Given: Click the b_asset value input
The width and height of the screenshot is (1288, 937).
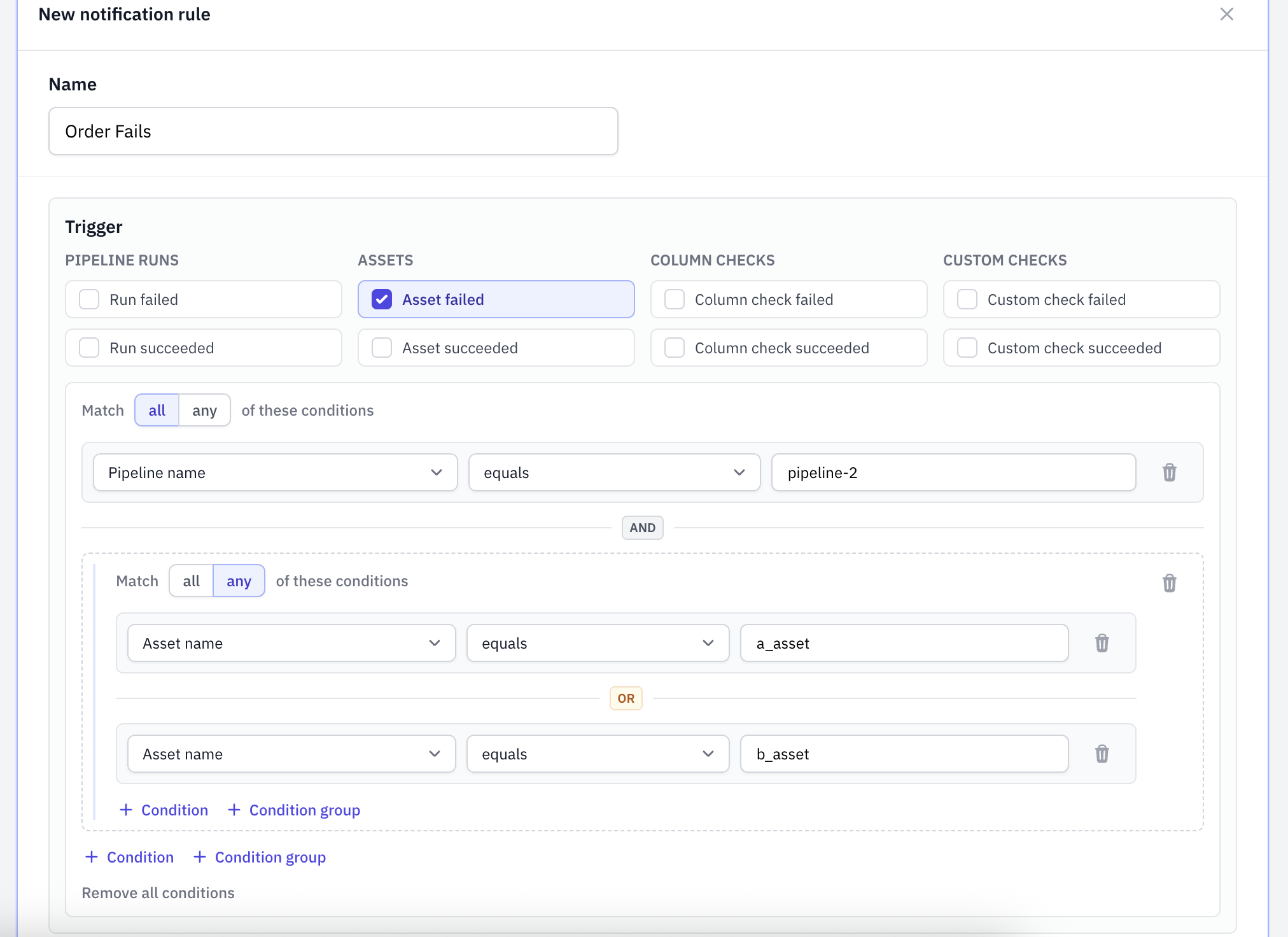Looking at the screenshot, I should (x=904, y=754).
